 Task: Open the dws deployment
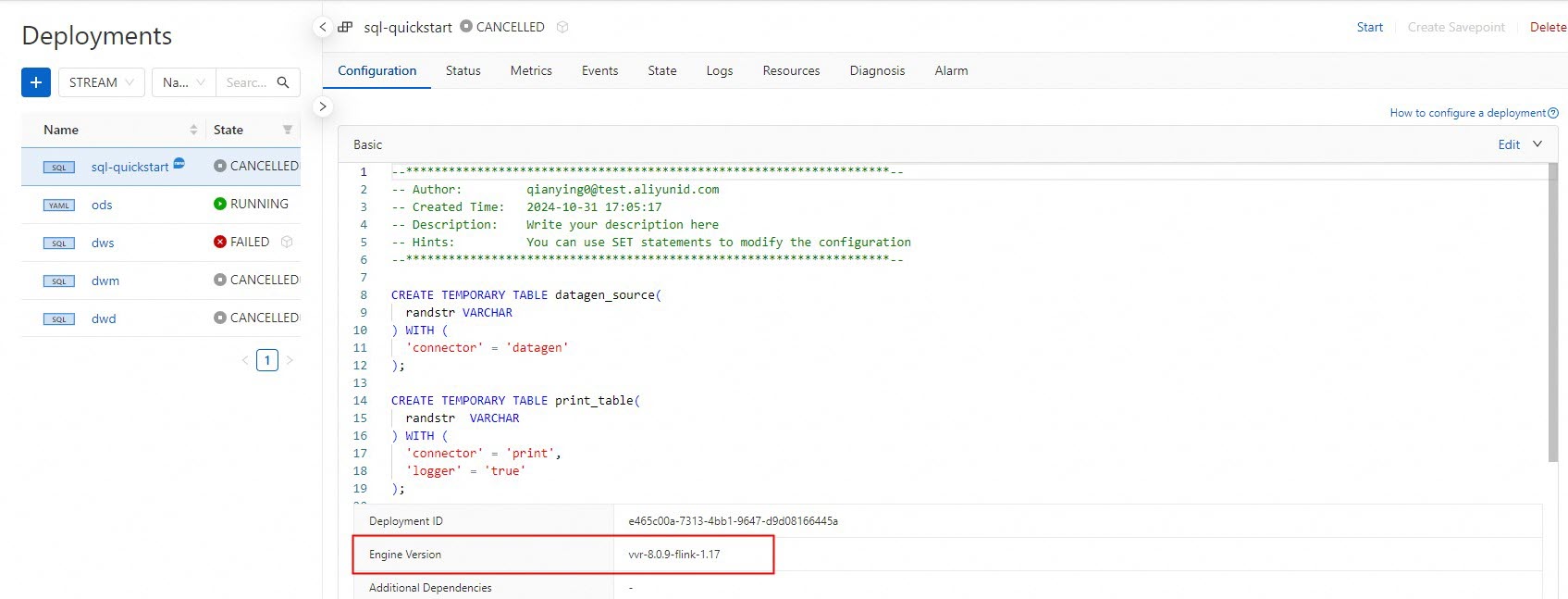(x=103, y=243)
